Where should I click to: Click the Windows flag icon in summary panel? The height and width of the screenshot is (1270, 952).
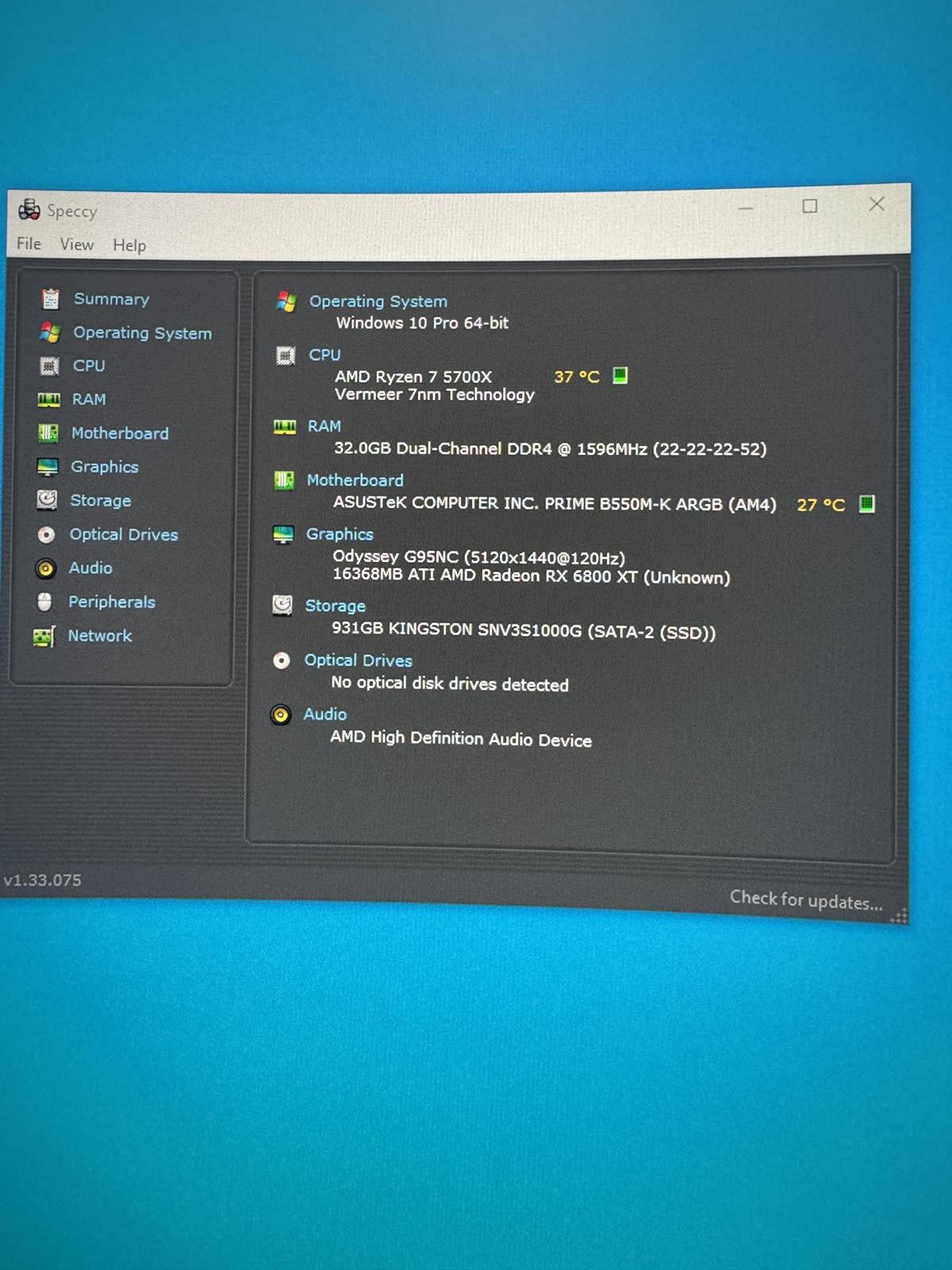(x=286, y=302)
